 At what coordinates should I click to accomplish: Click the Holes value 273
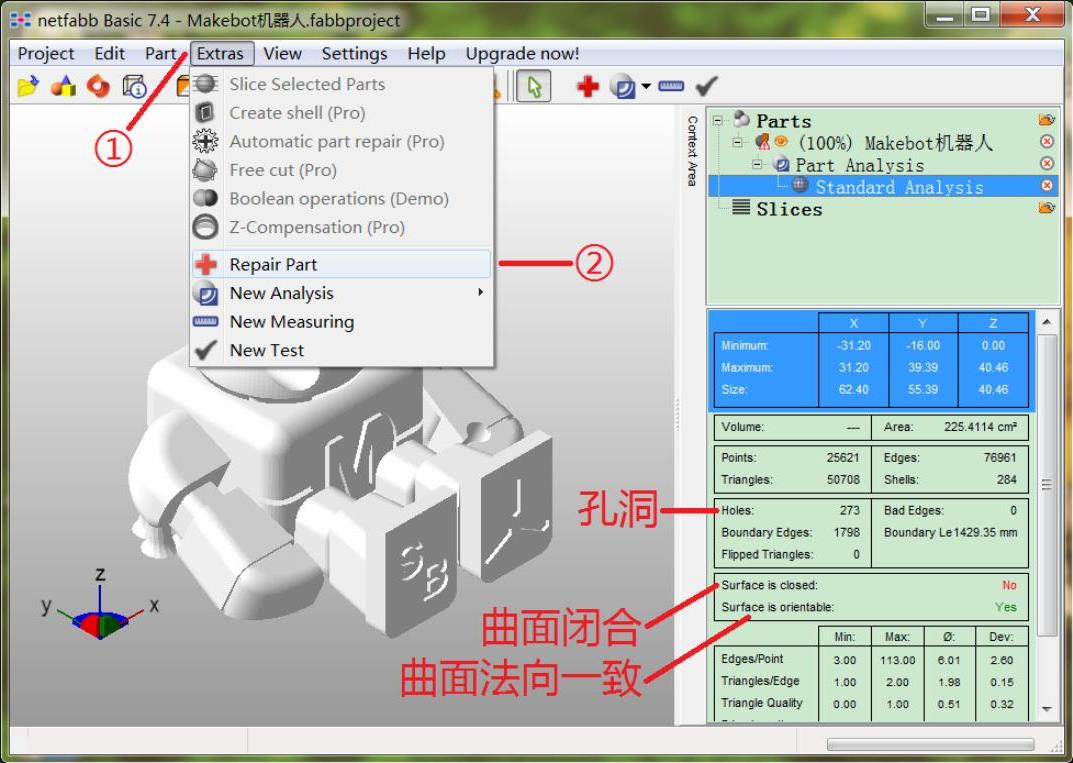(x=849, y=510)
